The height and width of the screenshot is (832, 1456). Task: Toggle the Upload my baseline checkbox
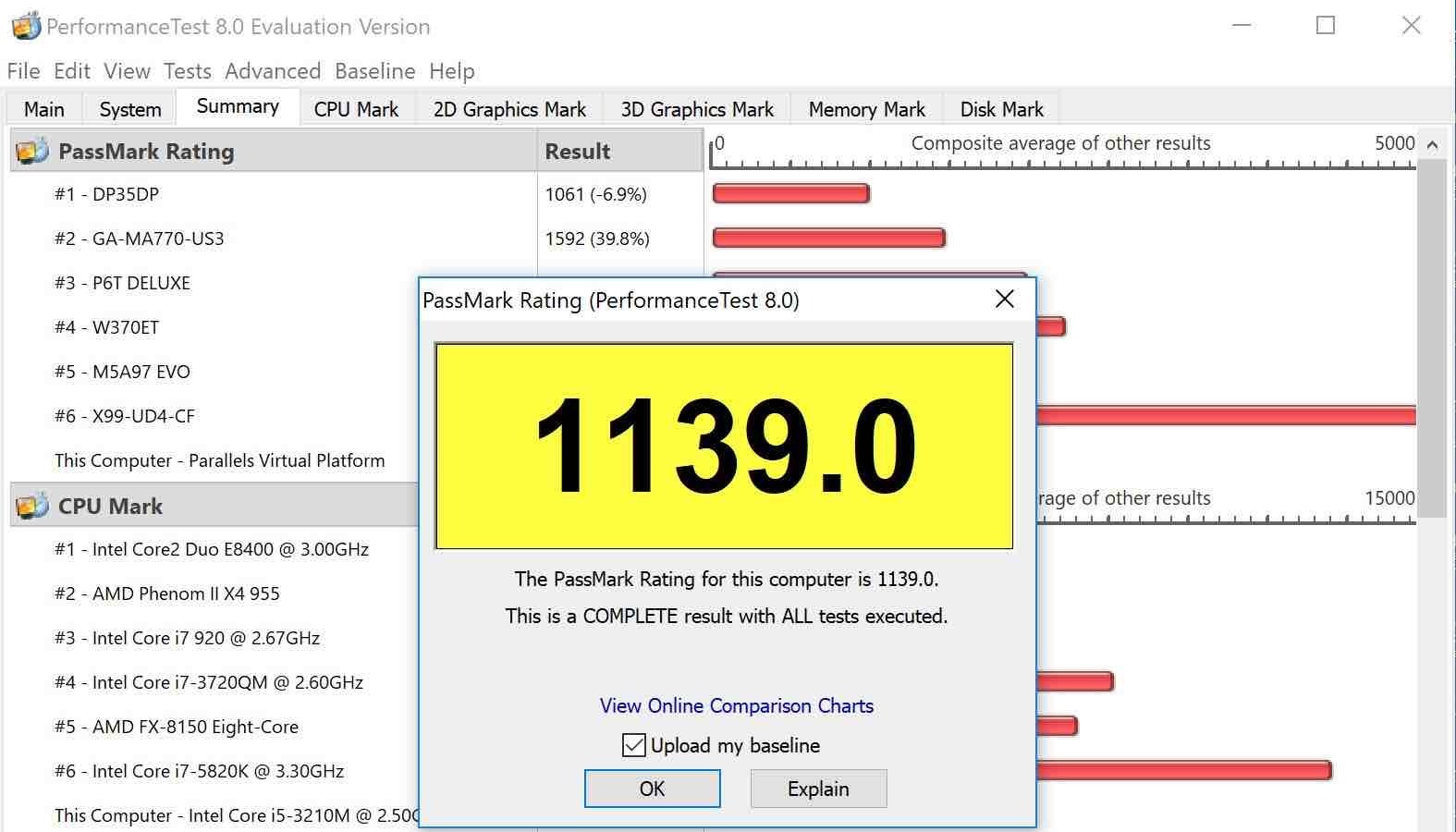tap(634, 745)
